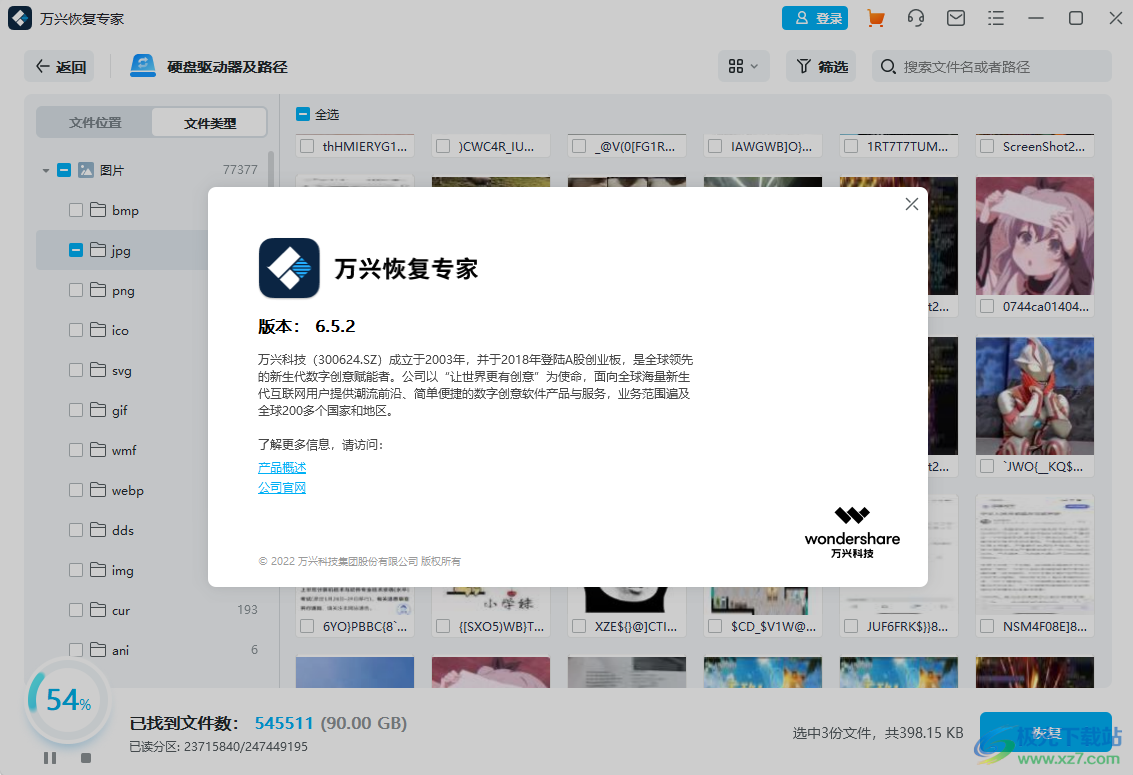Click the 6.5.2 version number

pyautogui.click(x=335, y=326)
